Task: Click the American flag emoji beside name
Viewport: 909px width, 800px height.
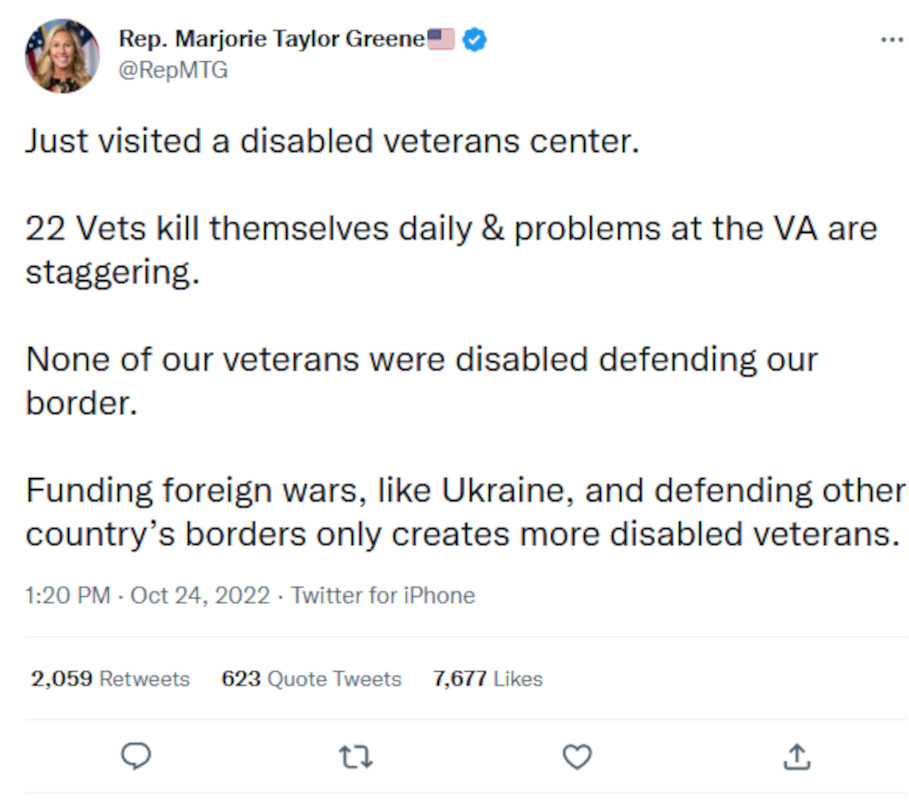Action: point(441,40)
